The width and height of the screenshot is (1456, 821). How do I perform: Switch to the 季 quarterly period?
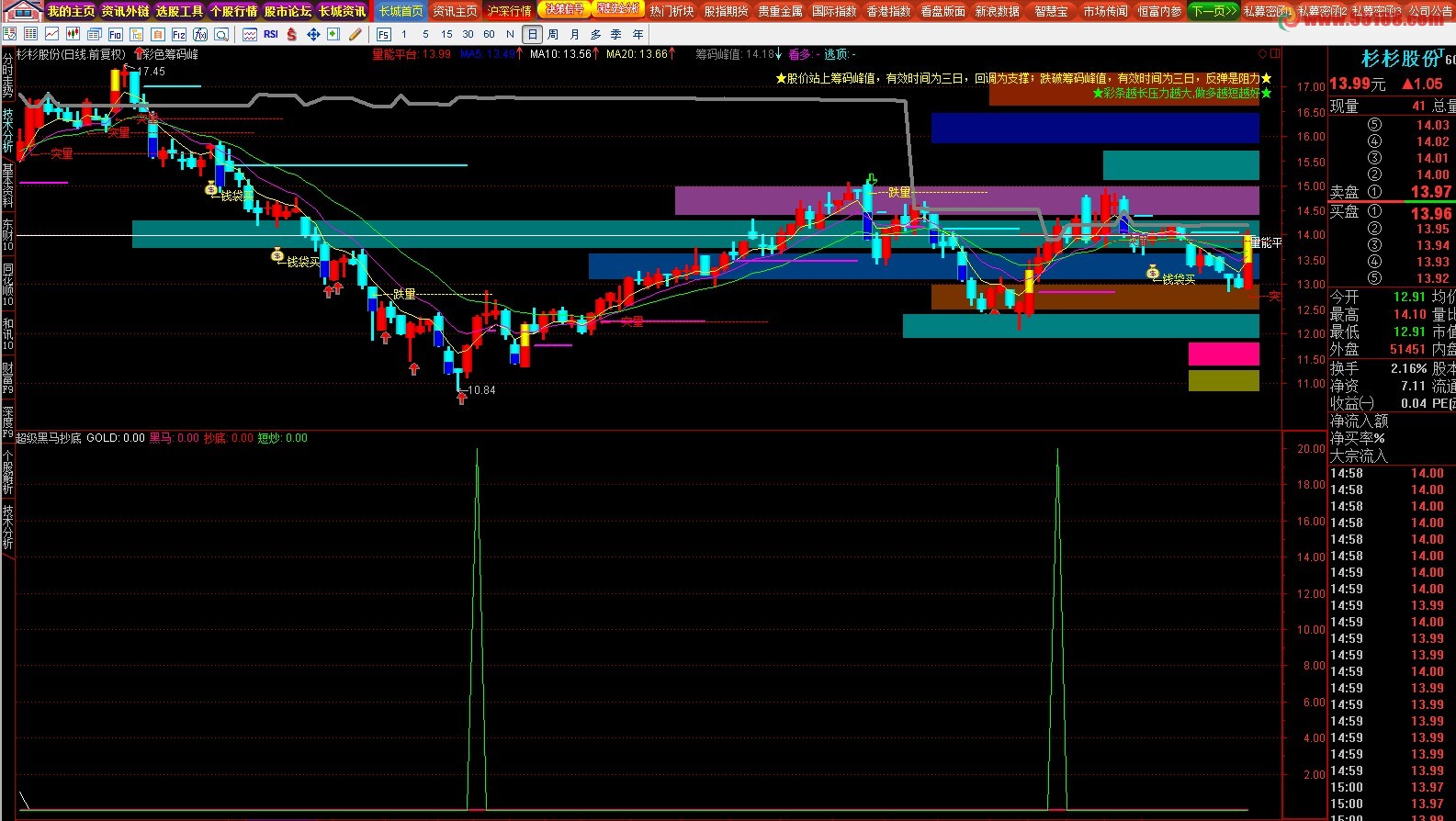[616, 34]
